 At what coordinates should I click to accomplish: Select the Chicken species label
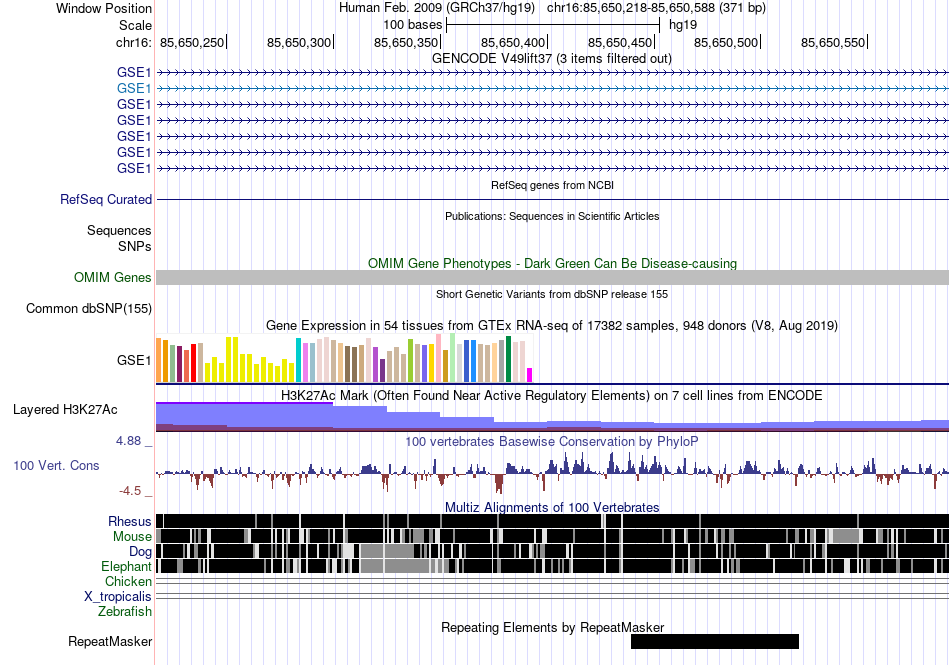pos(128,581)
